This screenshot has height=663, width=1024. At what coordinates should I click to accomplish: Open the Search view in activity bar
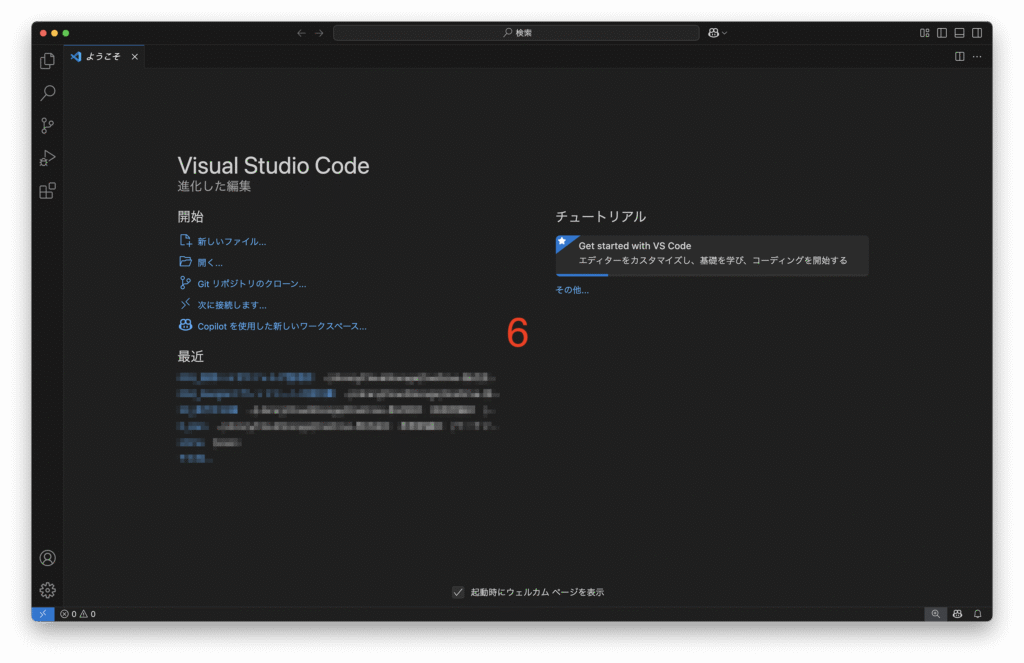(47, 93)
